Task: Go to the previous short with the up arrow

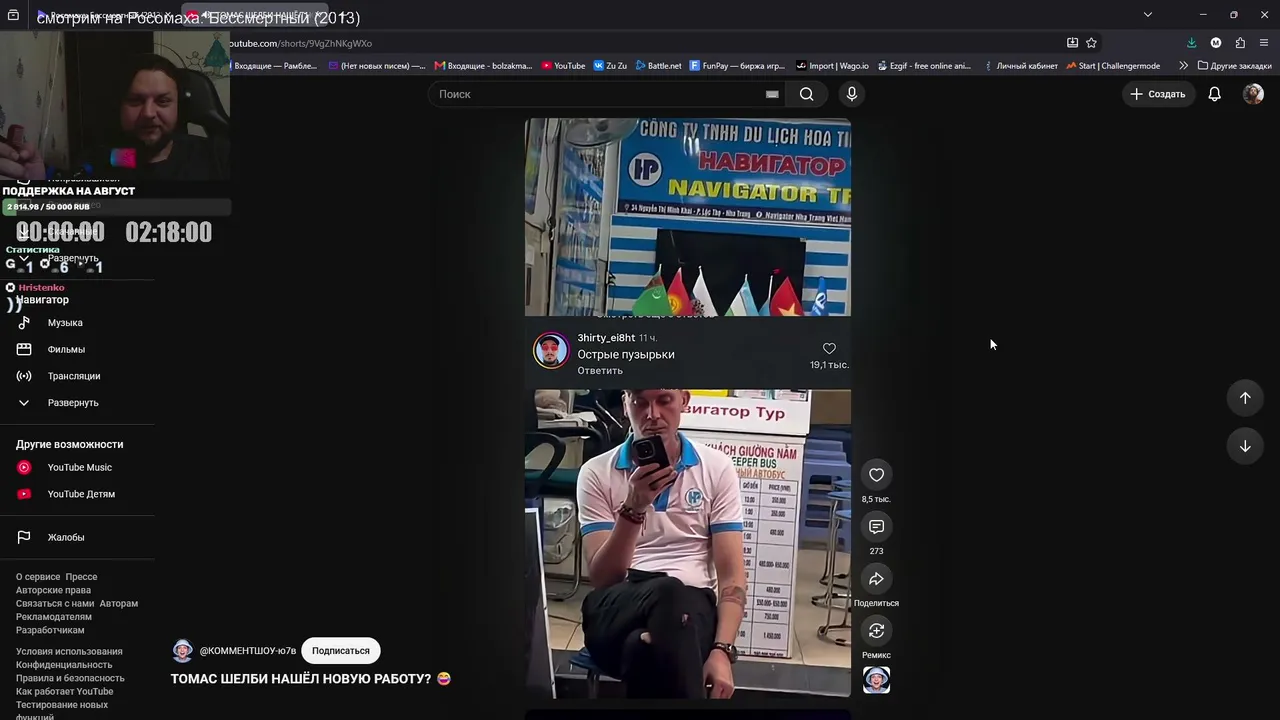Action: click(x=1245, y=398)
